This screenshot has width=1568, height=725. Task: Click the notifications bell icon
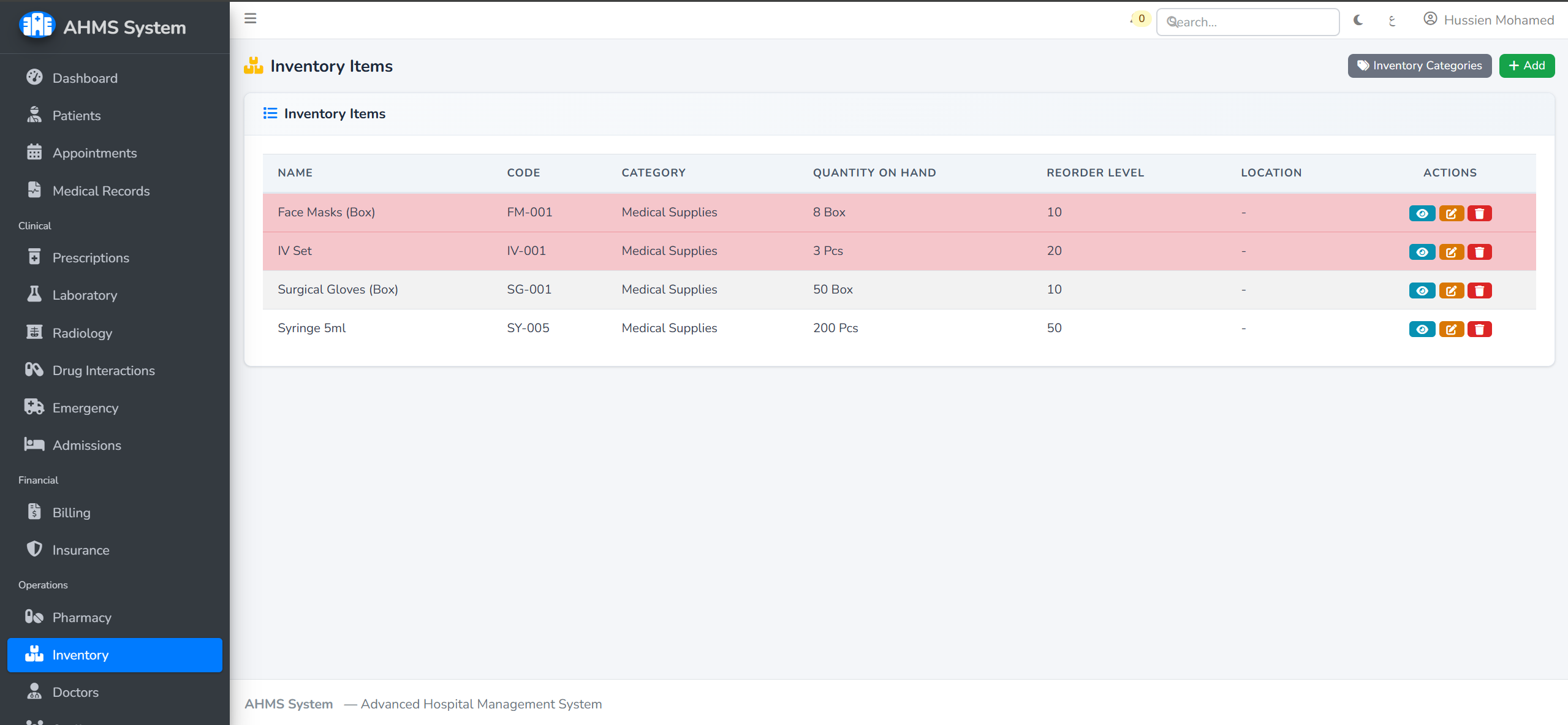(x=1134, y=20)
